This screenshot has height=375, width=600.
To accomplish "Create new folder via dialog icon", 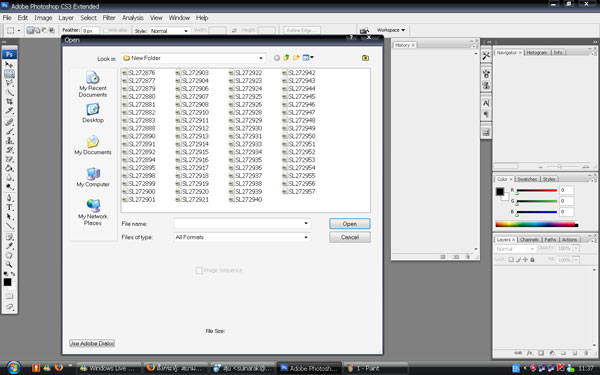I will pos(296,58).
